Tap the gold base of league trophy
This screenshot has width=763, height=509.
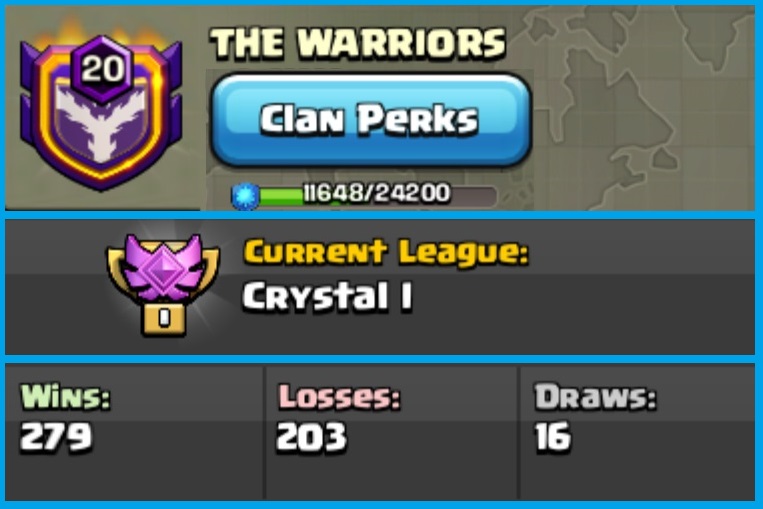[x=164, y=319]
